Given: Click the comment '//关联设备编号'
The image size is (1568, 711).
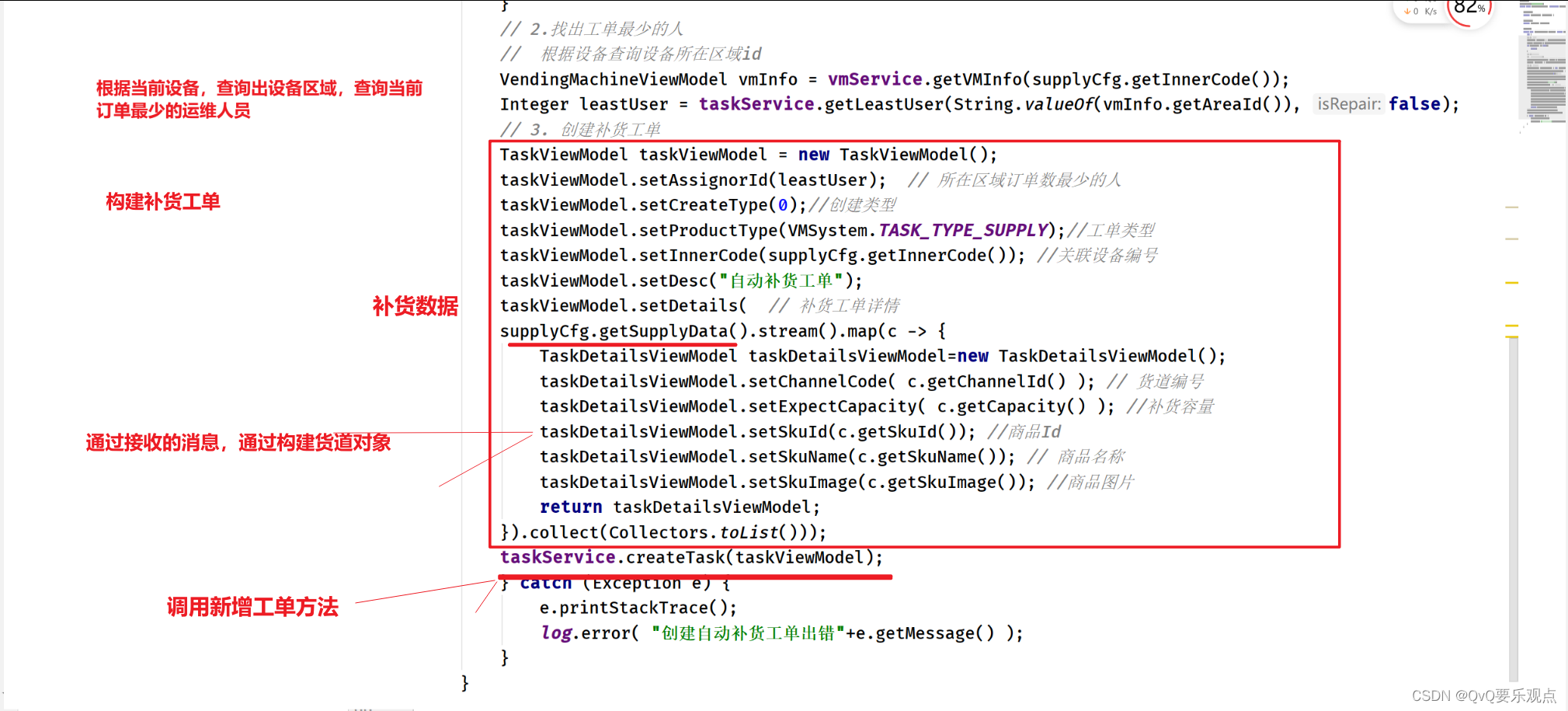Looking at the screenshot, I should (x=1097, y=256).
